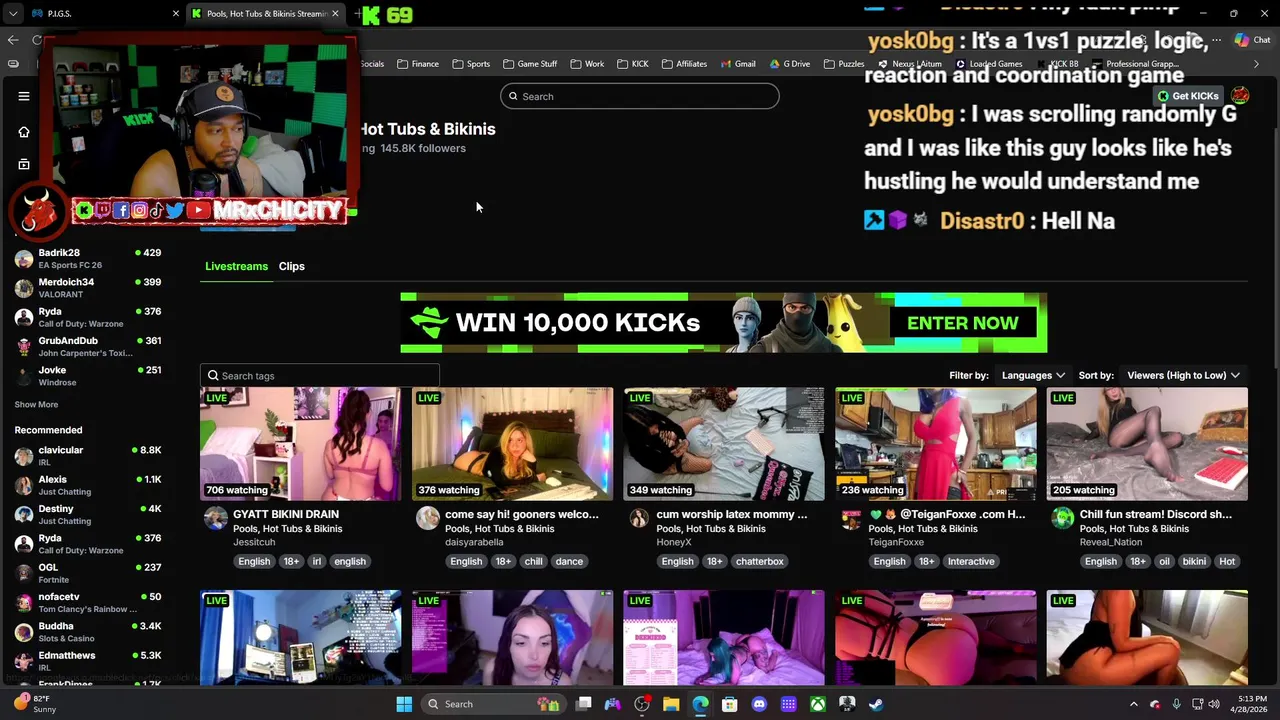
Task: Open Jovke avatar in the sidebar
Action: pyautogui.click(x=24, y=375)
